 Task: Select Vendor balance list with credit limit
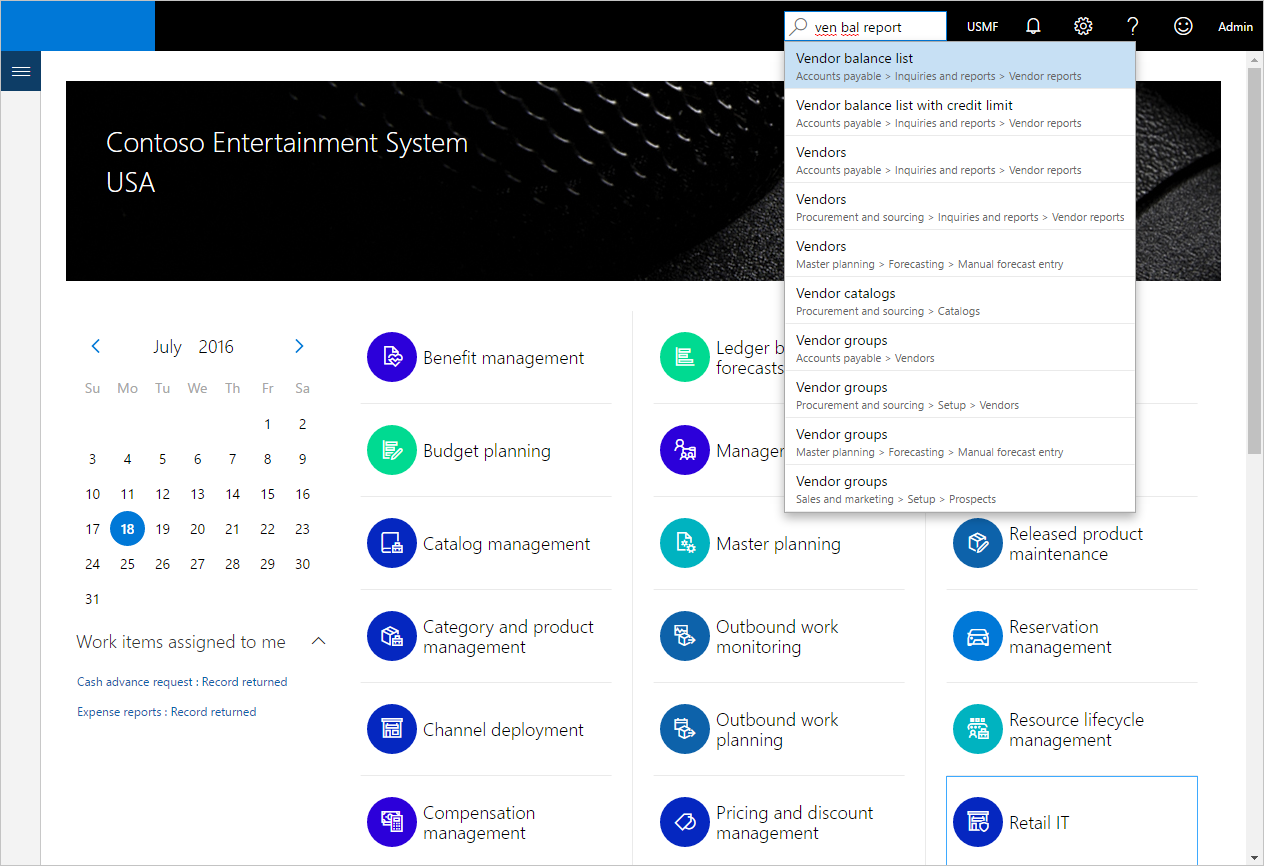click(x=960, y=113)
